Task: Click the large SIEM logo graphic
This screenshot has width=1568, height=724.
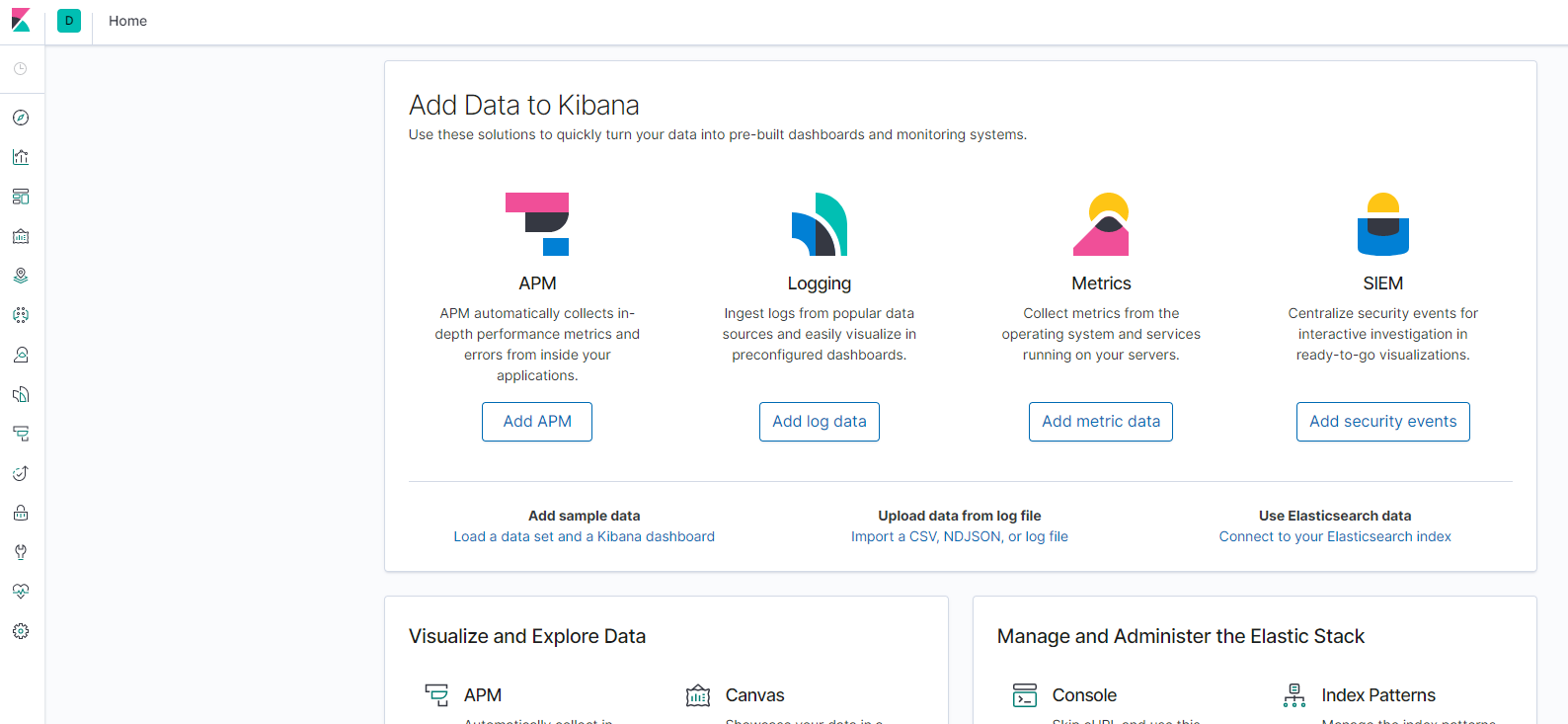Action: 1383,224
